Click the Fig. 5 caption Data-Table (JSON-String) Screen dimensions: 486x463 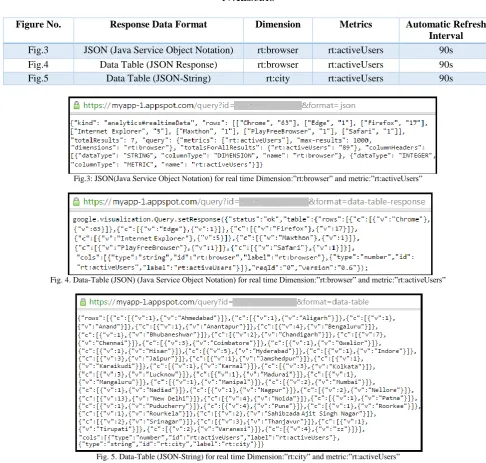(248, 457)
